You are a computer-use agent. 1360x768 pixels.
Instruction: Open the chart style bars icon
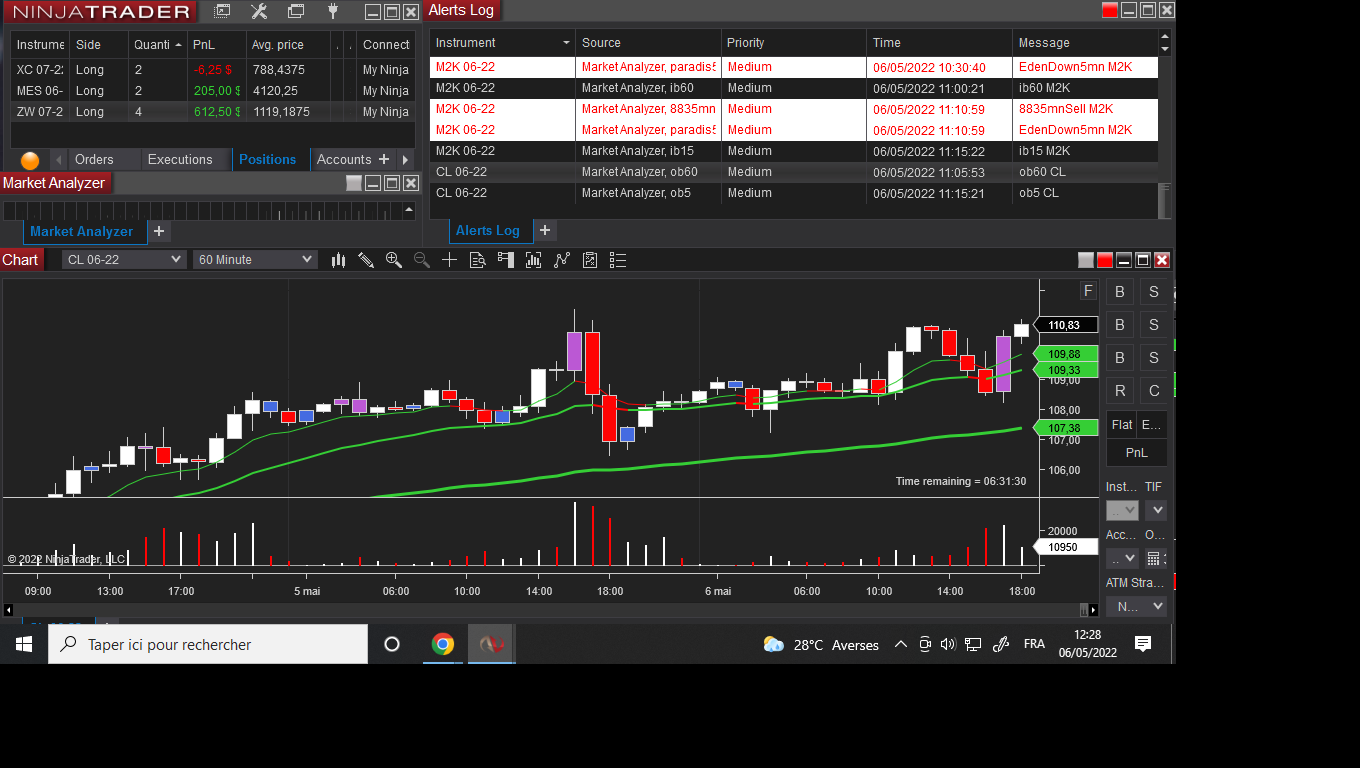338,260
